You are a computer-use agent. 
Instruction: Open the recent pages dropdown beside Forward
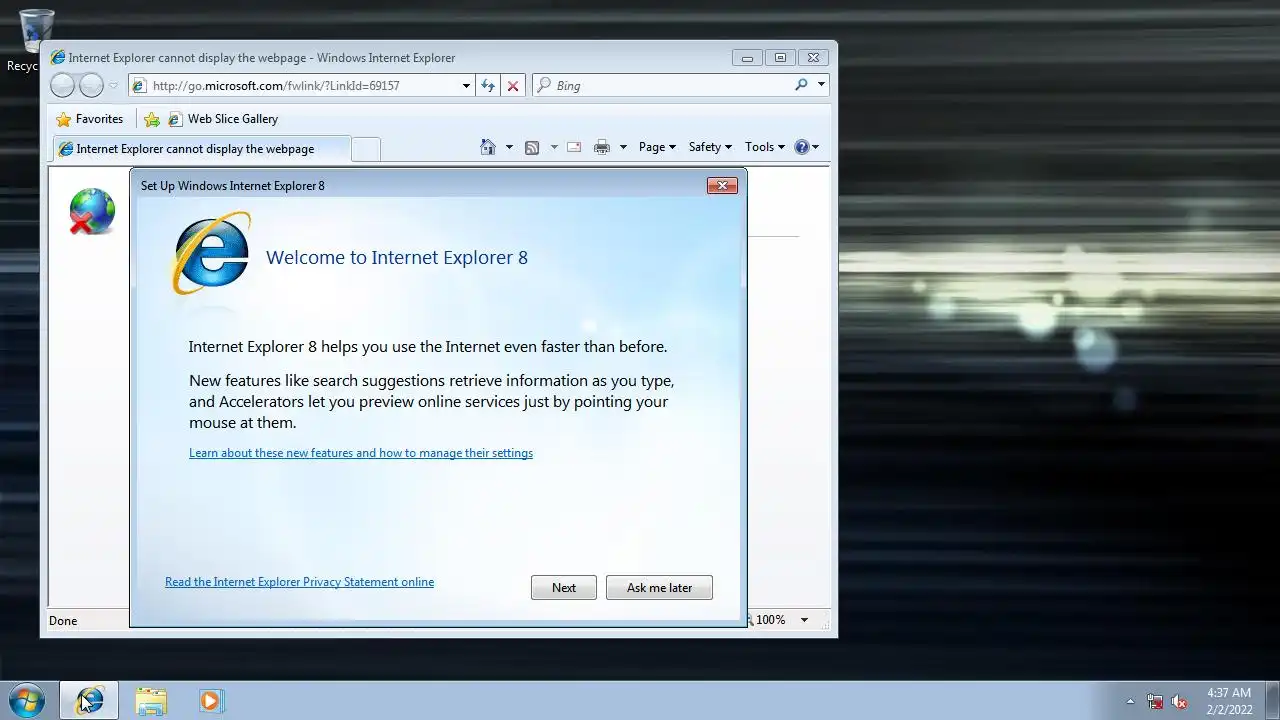click(114, 86)
